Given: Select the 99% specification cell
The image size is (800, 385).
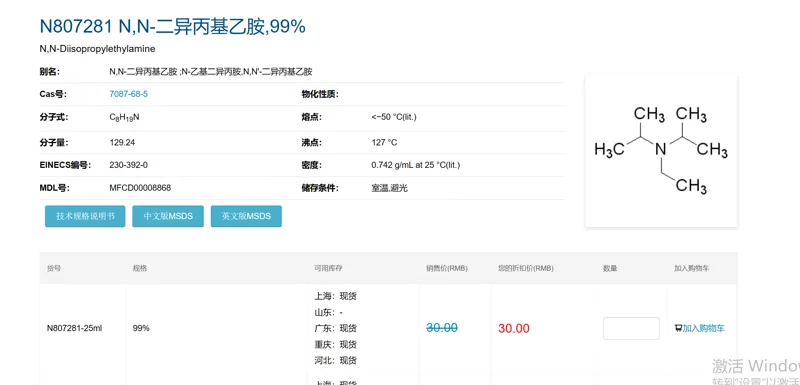Looking at the screenshot, I should [x=141, y=328].
